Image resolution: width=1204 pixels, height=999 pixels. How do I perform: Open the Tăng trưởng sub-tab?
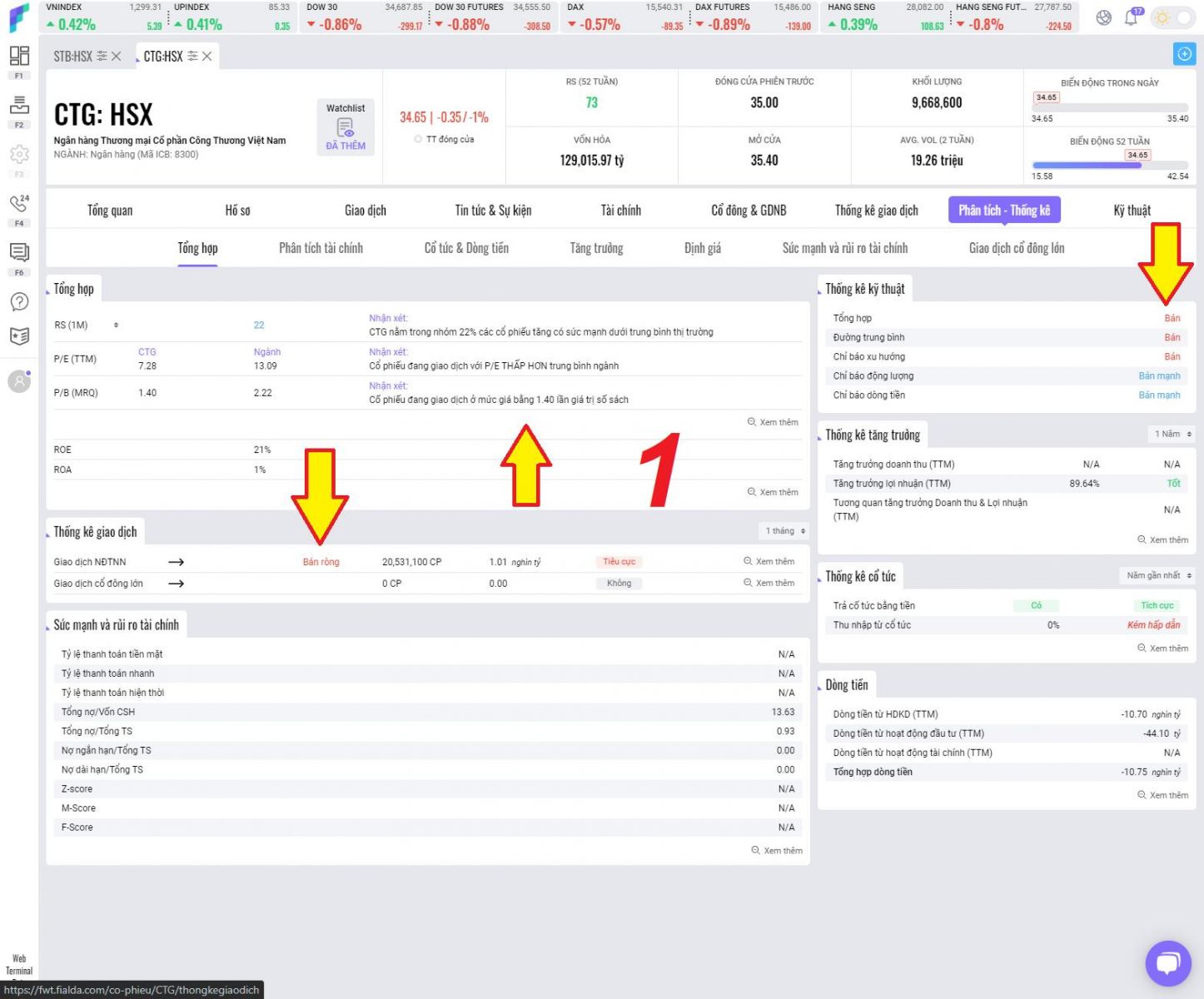coord(596,248)
